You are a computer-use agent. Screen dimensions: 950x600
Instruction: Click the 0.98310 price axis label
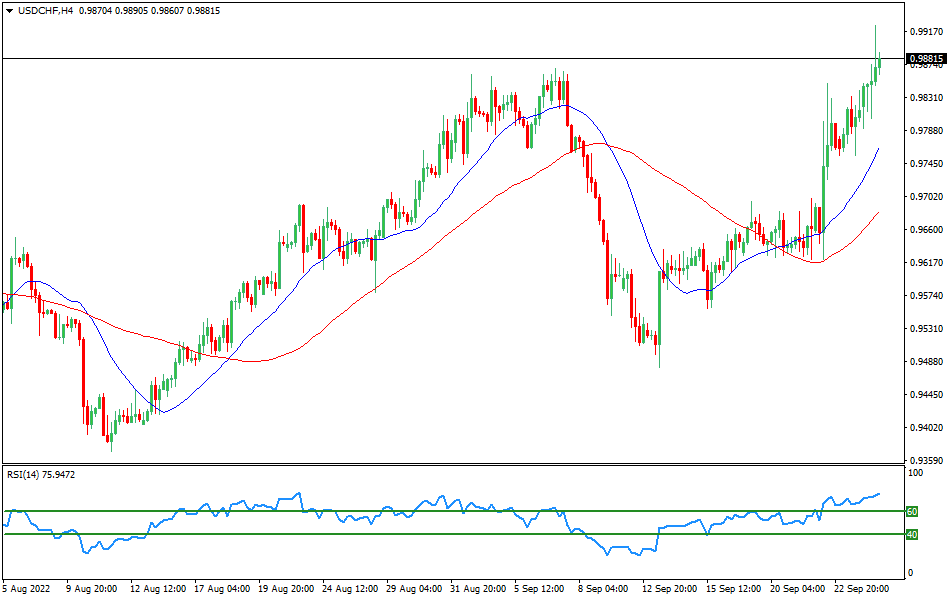[926, 98]
